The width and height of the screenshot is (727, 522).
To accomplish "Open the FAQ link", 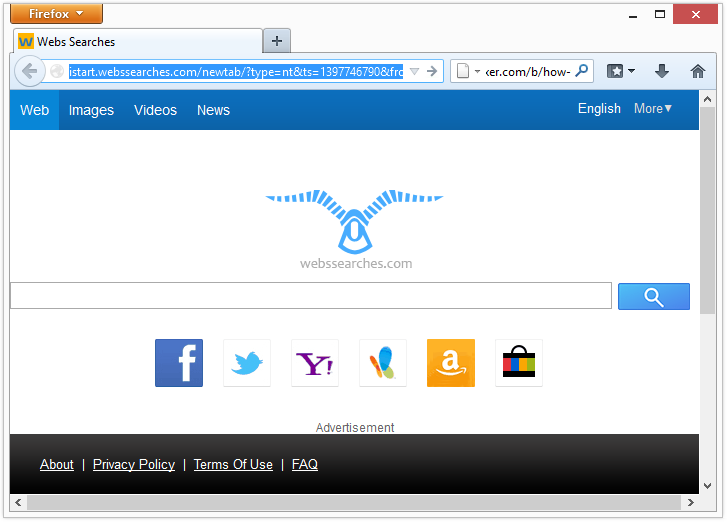I will pyautogui.click(x=305, y=465).
